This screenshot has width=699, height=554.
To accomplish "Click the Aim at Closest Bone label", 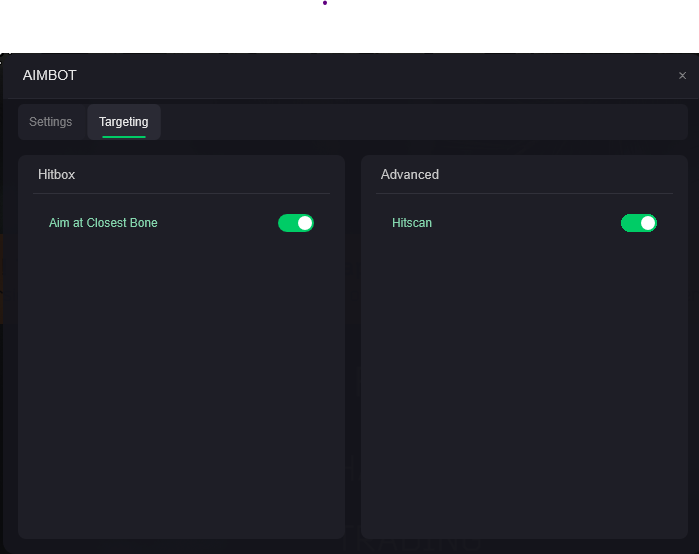I will pos(103,223).
